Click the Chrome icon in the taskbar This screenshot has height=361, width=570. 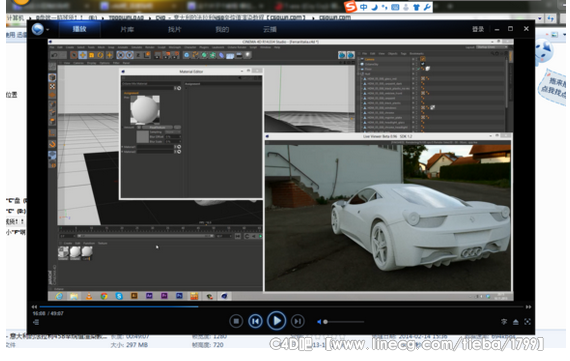[104, 296]
